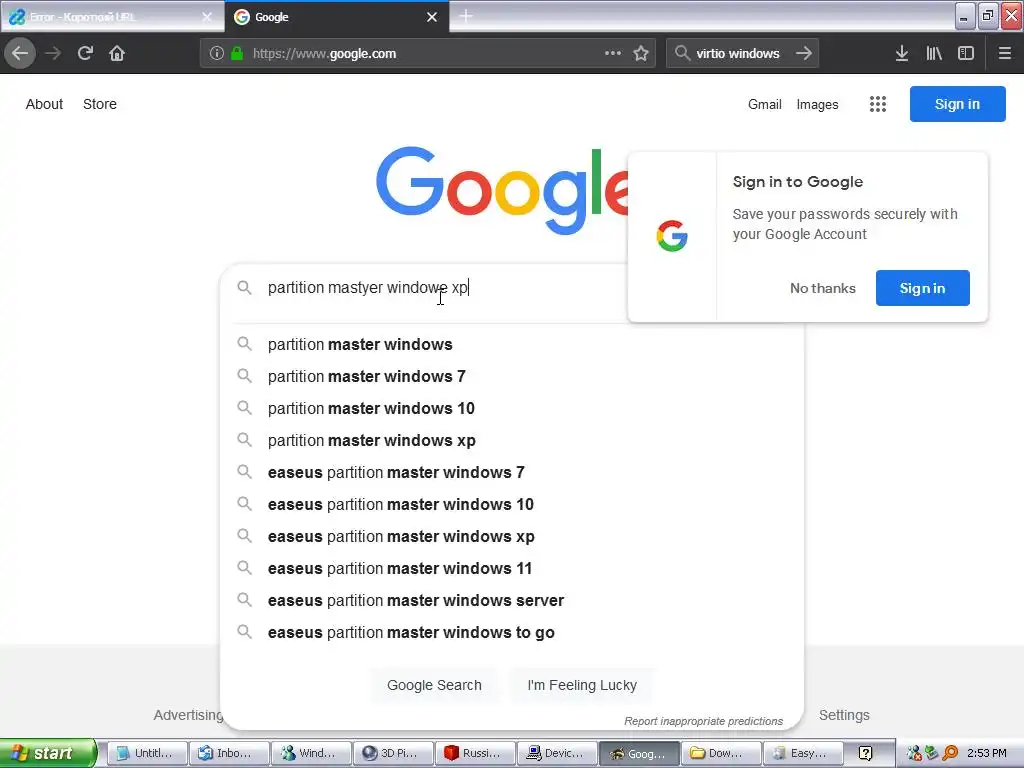Choose 'easeus partition master windows 7' suggestion

[x=512, y=472]
